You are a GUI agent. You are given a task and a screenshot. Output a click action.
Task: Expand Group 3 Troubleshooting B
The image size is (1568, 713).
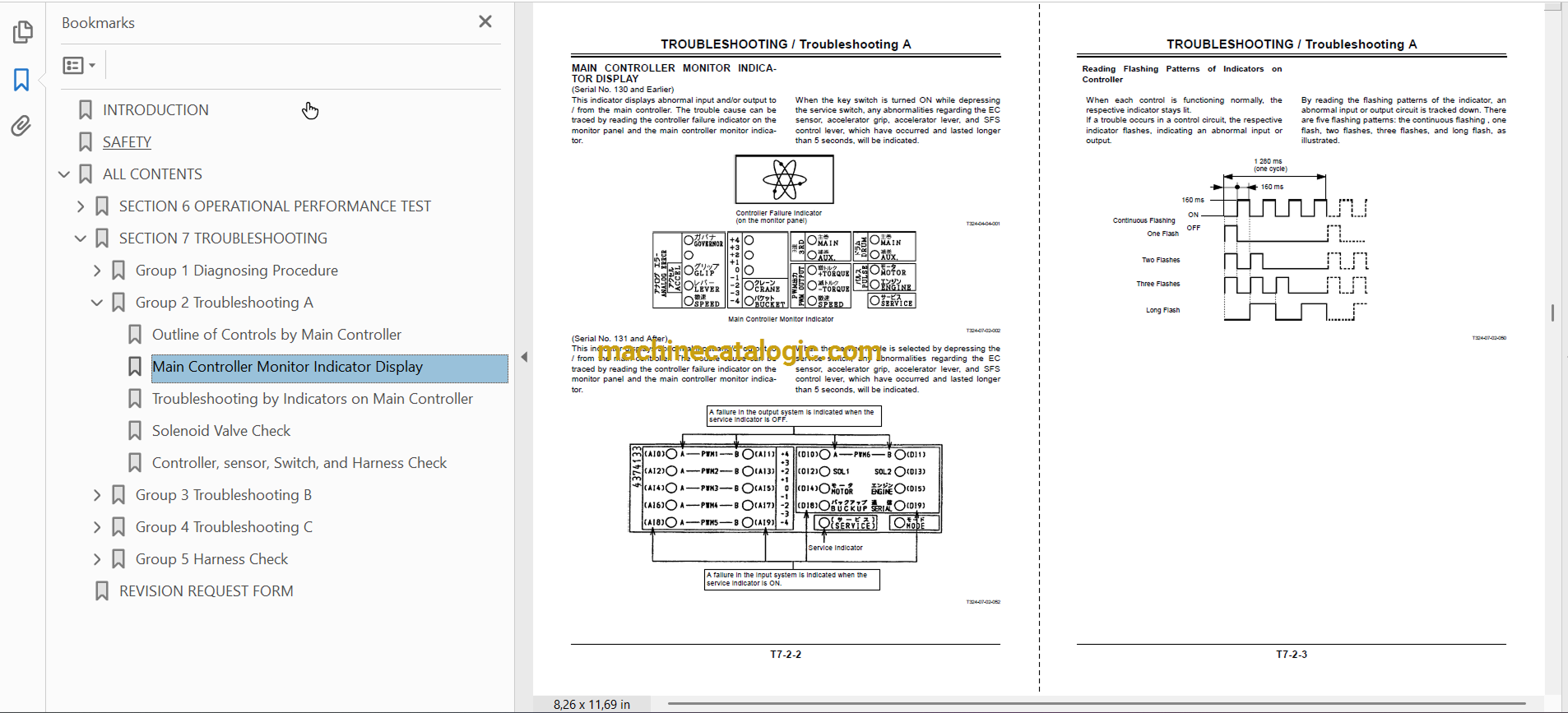click(97, 494)
